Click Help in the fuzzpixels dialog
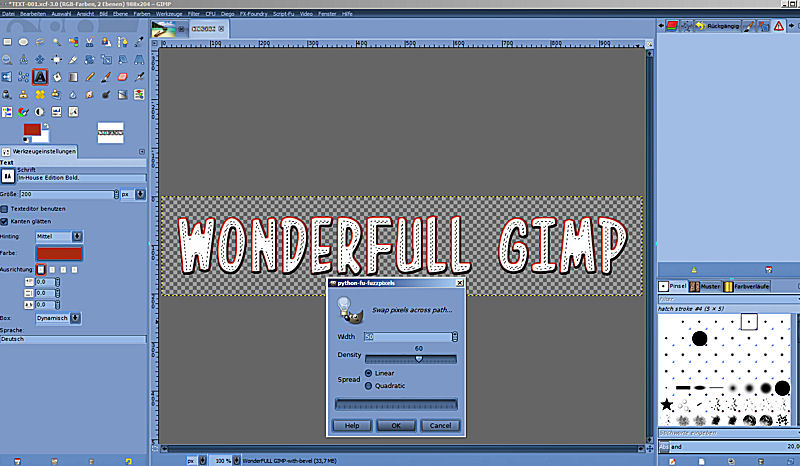The height and width of the screenshot is (466, 800). 352,426
